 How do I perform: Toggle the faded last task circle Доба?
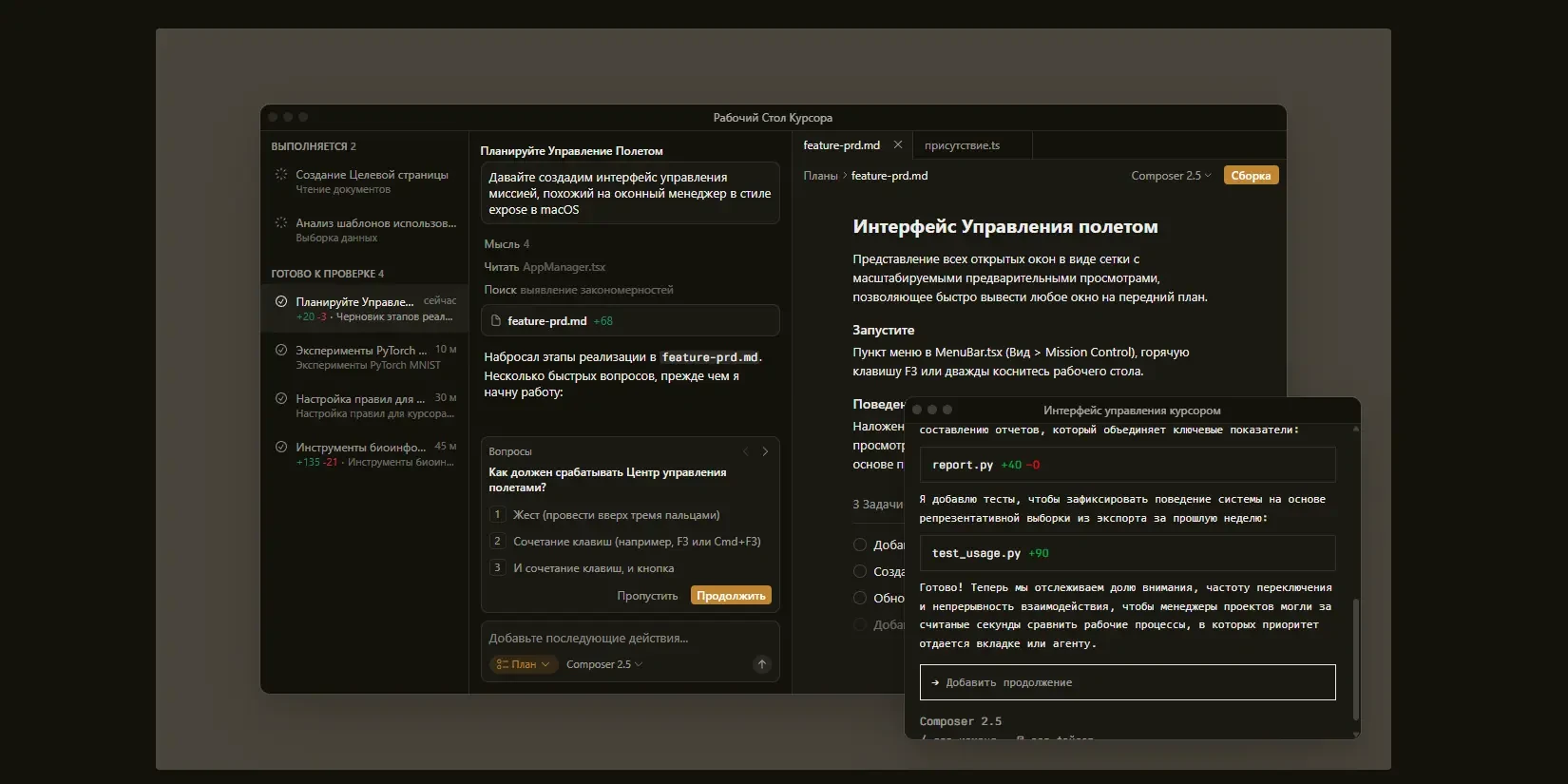[x=860, y=624]
